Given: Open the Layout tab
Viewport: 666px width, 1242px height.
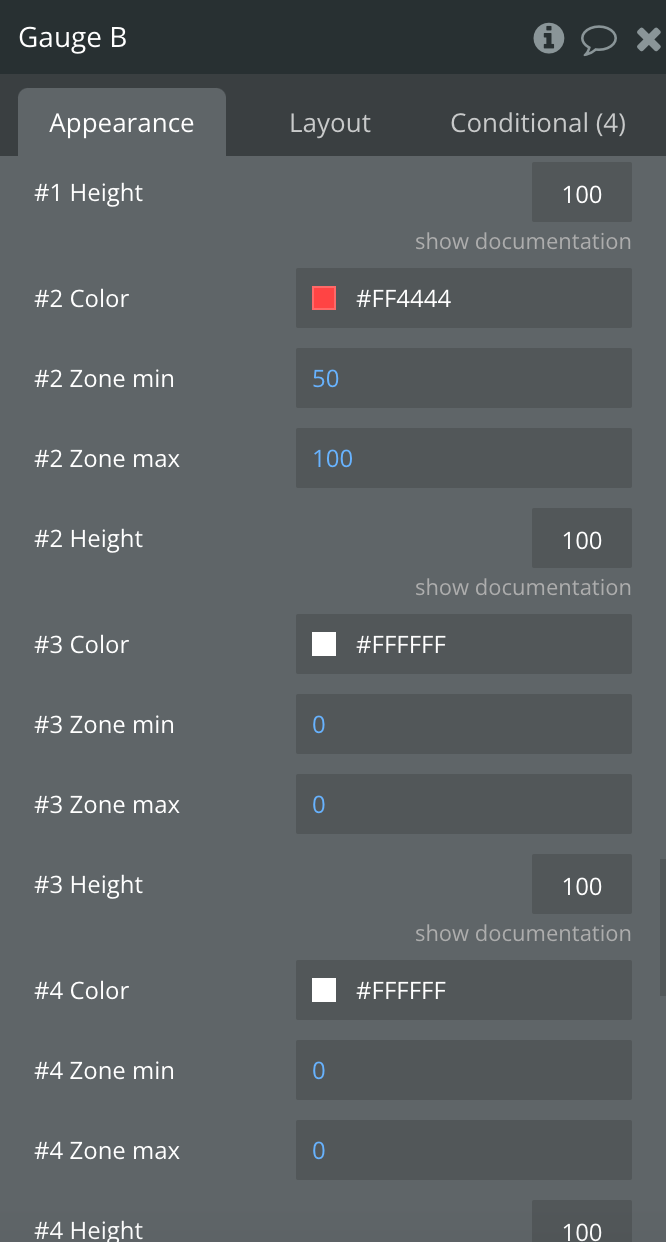Looking at the screenshot, I should point(330,123).
